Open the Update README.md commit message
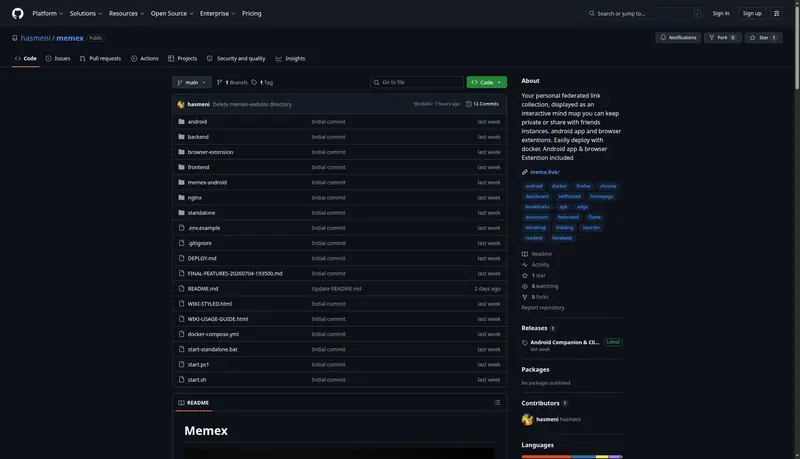The height and width of the screenshot is (459, 800). tap(336, 289)
